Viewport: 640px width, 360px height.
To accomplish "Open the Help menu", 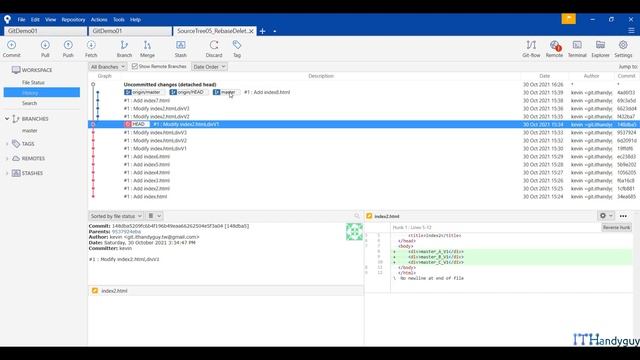I will (x=135, y=20).
